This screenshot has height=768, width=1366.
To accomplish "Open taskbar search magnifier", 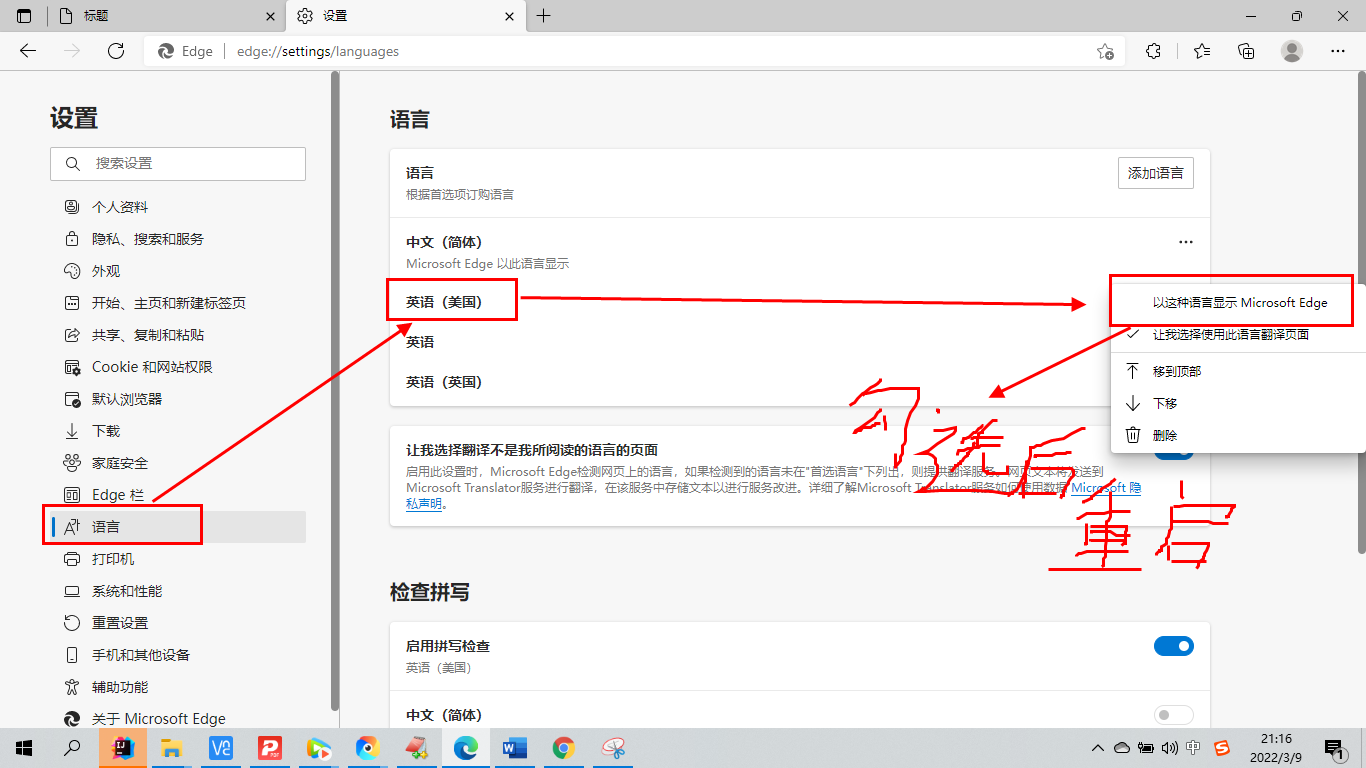I will tap(72, 748).
